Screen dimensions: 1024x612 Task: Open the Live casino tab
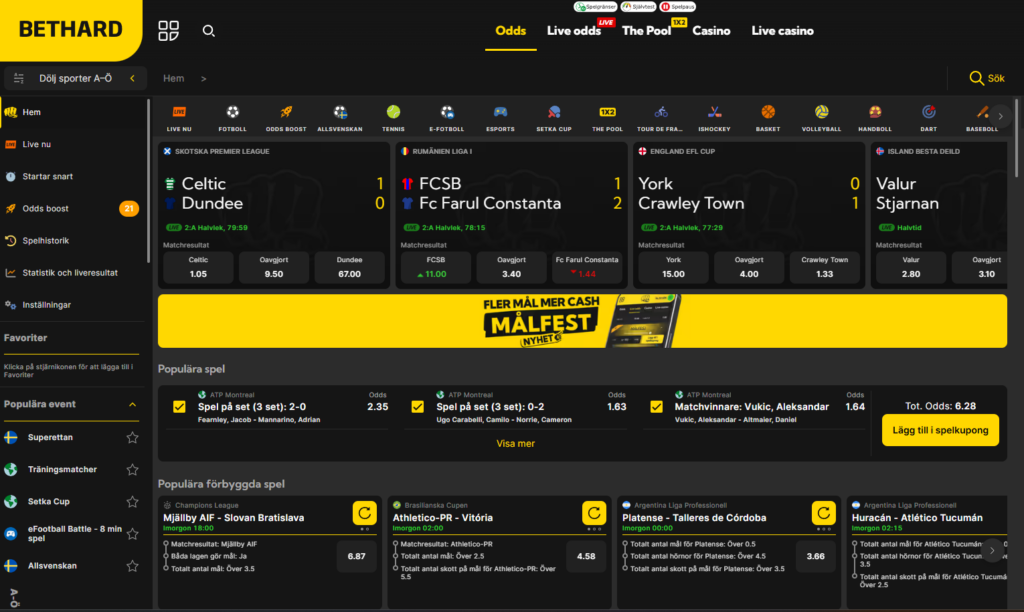(782, 31)
